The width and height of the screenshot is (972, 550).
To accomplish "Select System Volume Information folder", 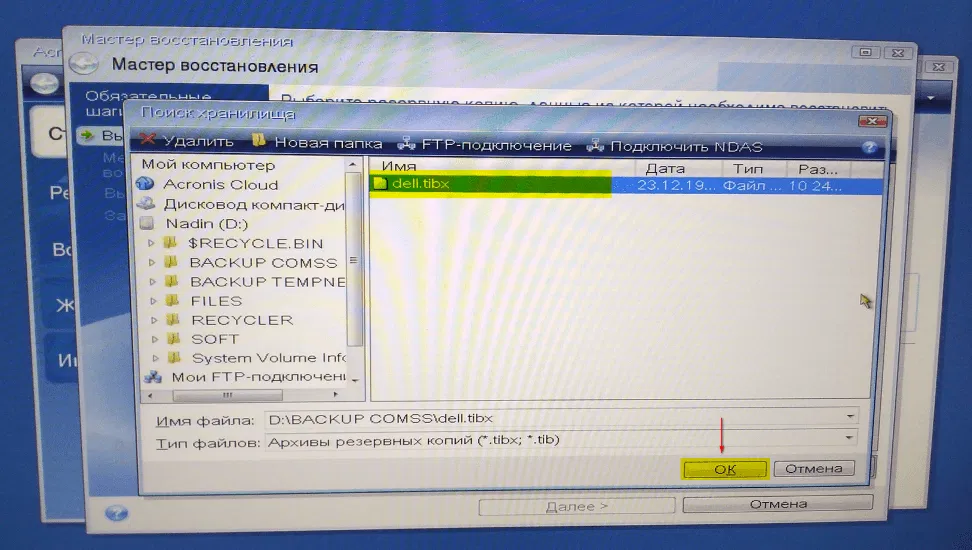I will pos(268,358).
